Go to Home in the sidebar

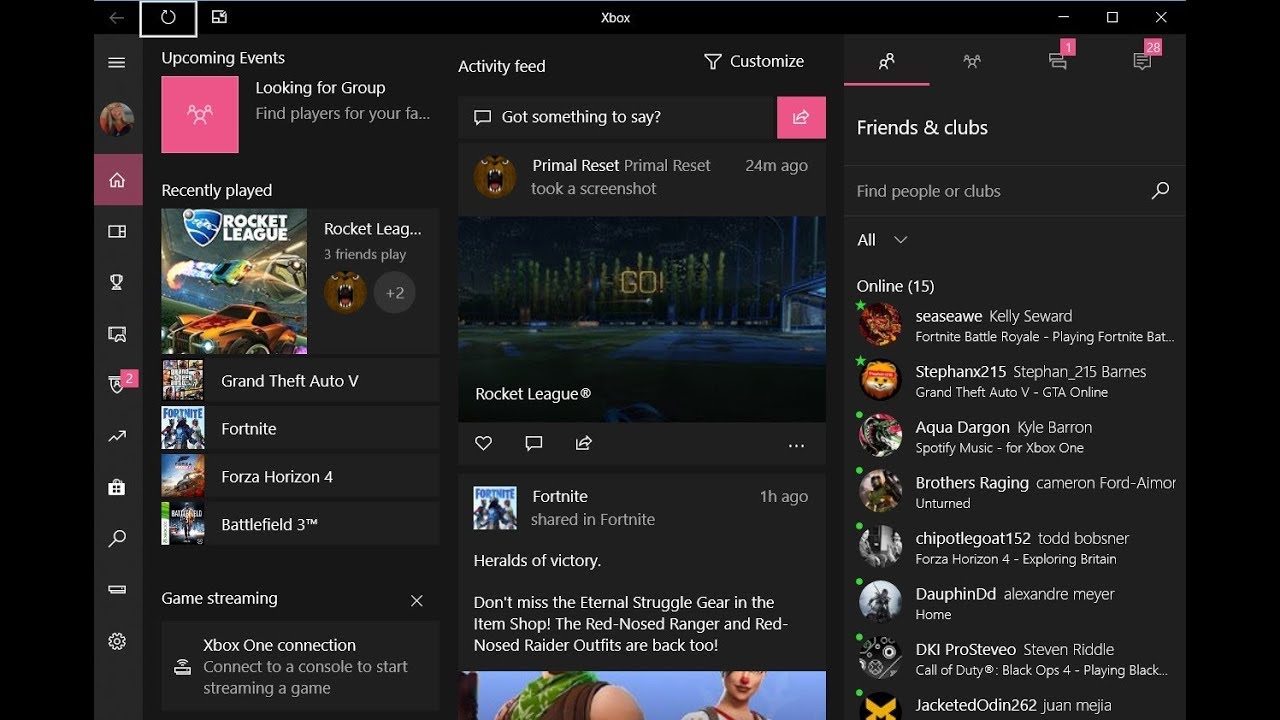[x=118, y=180]
